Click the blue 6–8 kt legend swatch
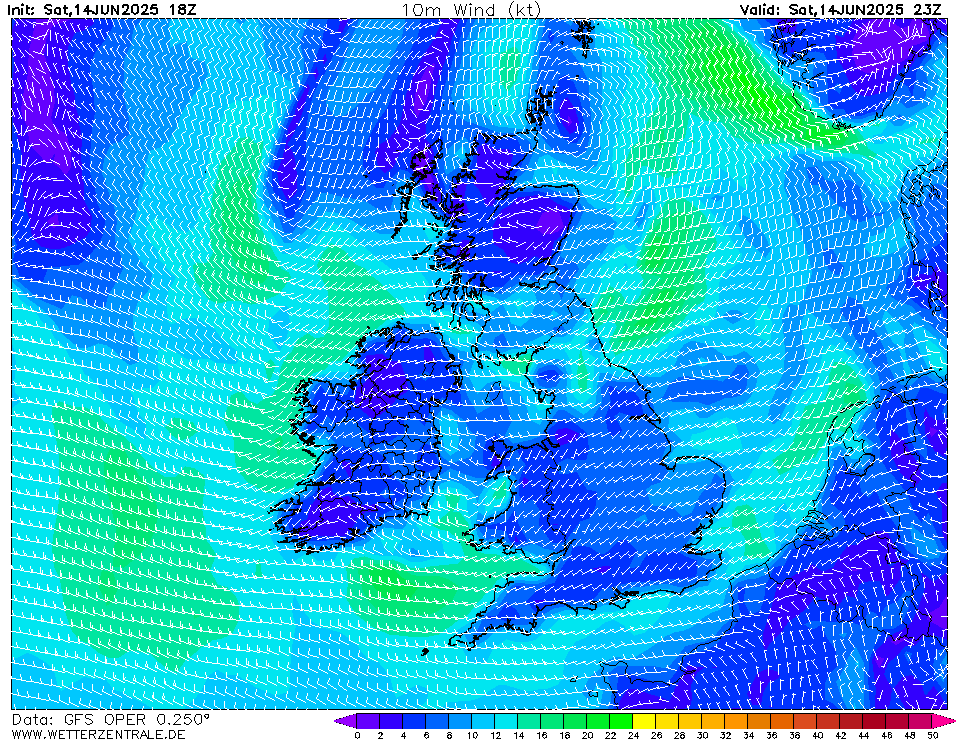 tap(437, 720)
